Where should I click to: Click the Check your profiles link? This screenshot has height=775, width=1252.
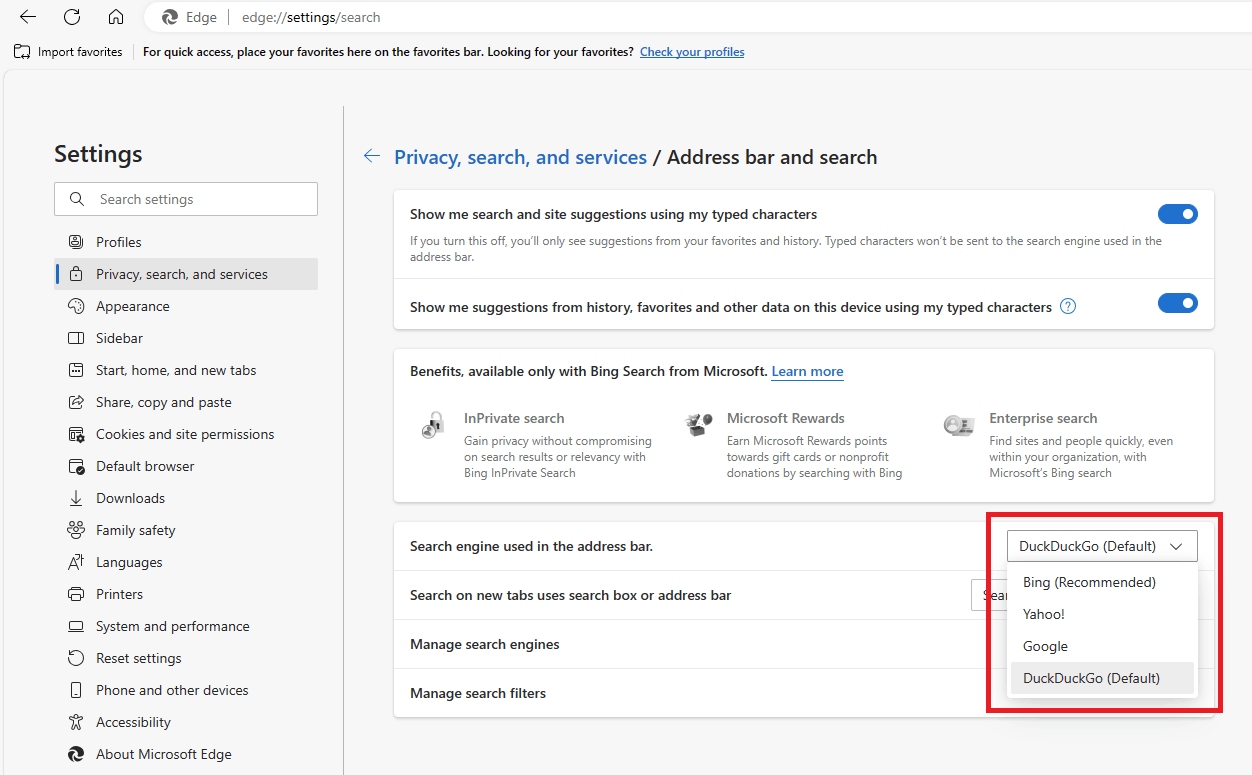click(x=692, y=52)
